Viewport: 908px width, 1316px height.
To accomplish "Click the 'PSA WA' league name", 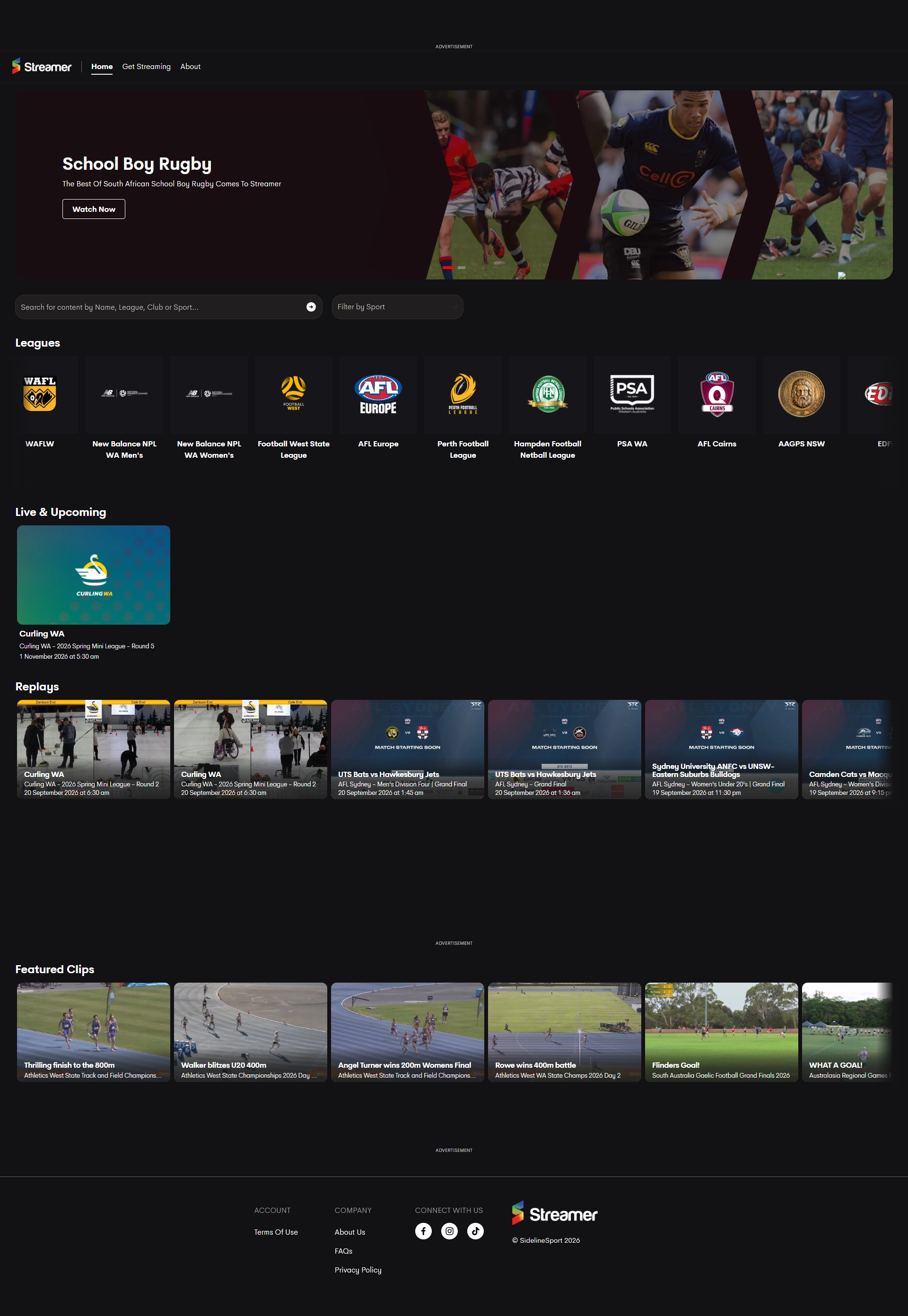I will 632,444.
